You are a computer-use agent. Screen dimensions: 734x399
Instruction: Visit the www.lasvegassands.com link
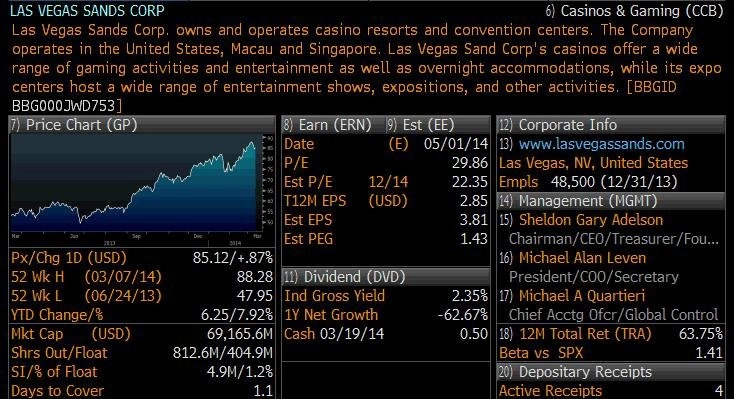[x=601, y=144]
